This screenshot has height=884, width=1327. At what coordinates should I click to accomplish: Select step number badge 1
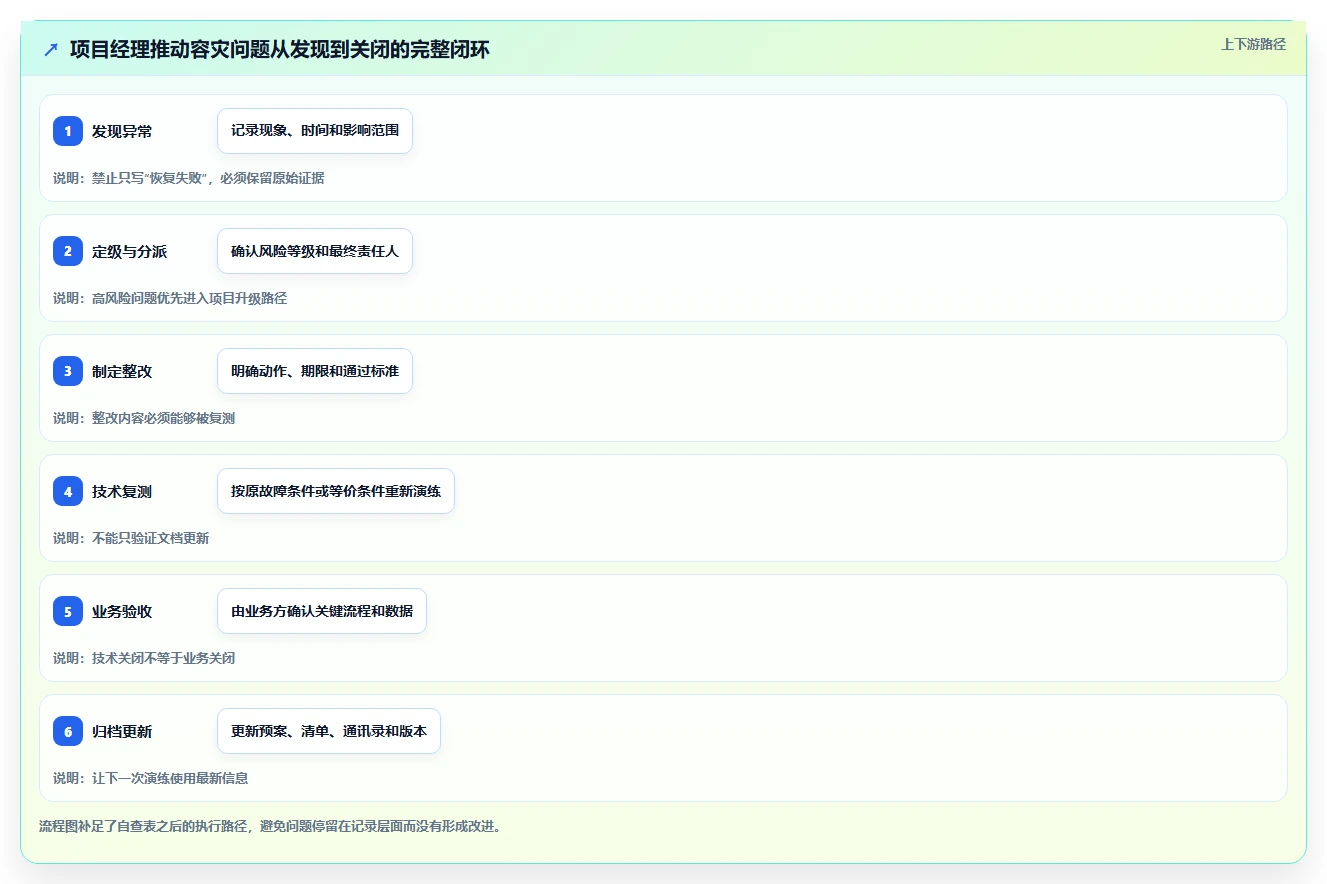(68, 131)
